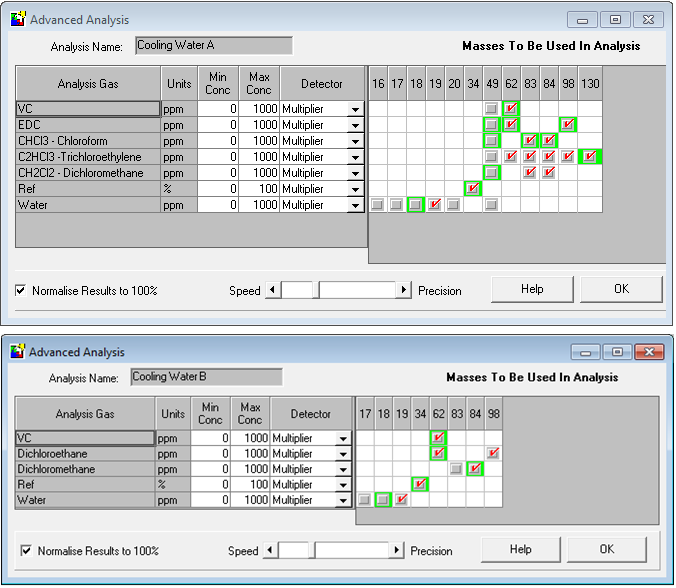Click Help button in Cooling Water B
This screenshot has width=676, height=588.
pyautogui.click(x=520, y=549)
